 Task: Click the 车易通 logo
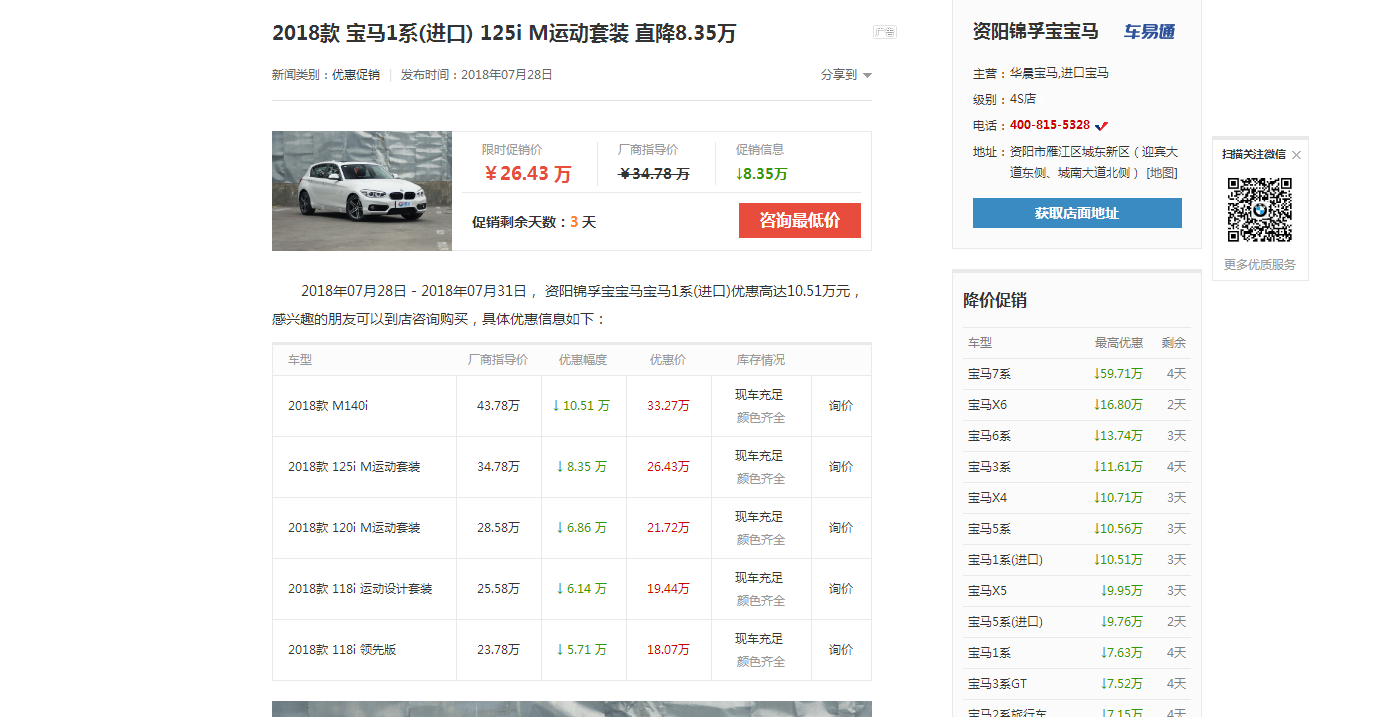point(1149,32)
